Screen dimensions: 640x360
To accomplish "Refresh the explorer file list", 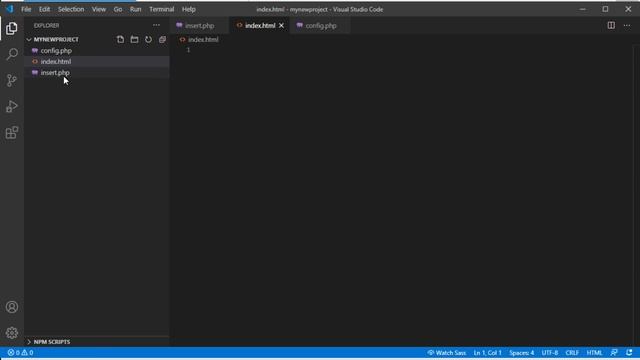I will click(148, 40).
